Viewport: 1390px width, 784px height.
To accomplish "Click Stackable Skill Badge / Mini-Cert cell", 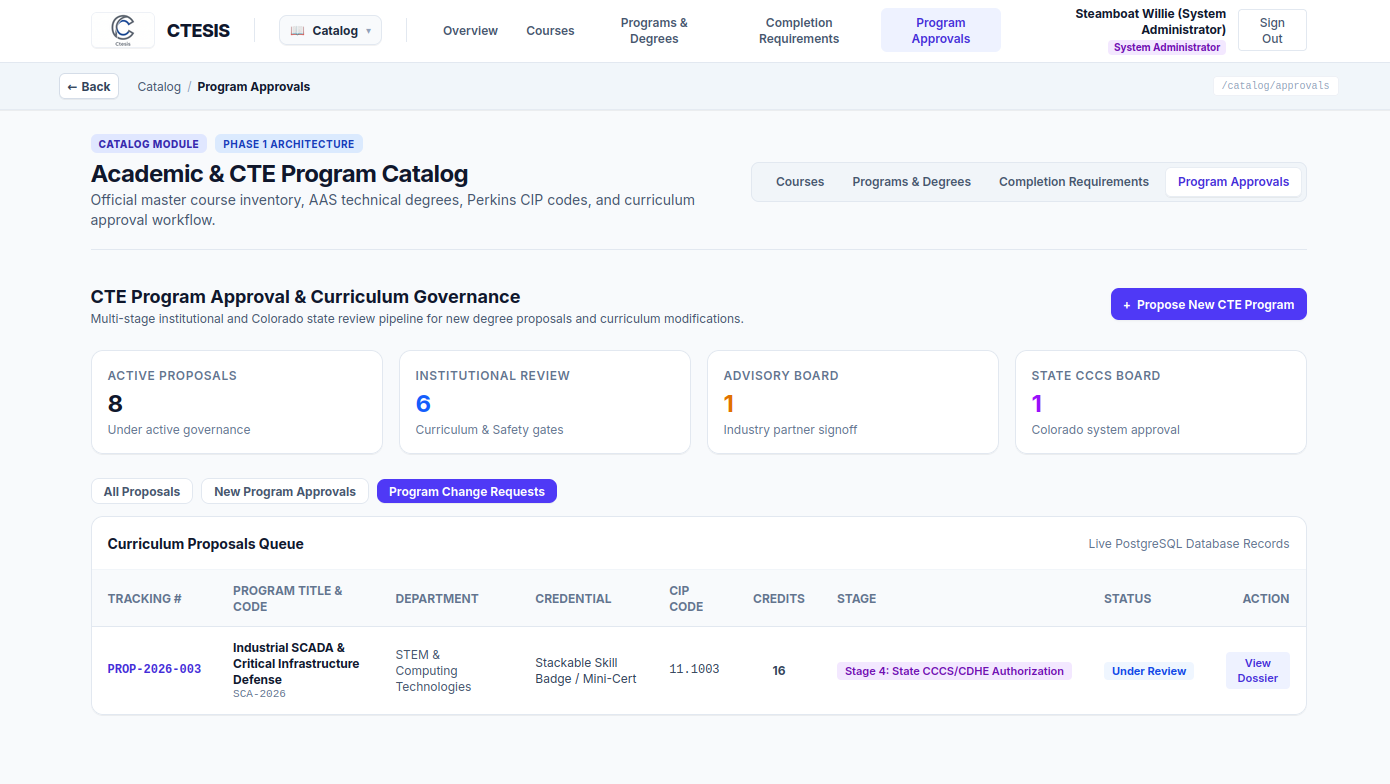I will (586, 671).
